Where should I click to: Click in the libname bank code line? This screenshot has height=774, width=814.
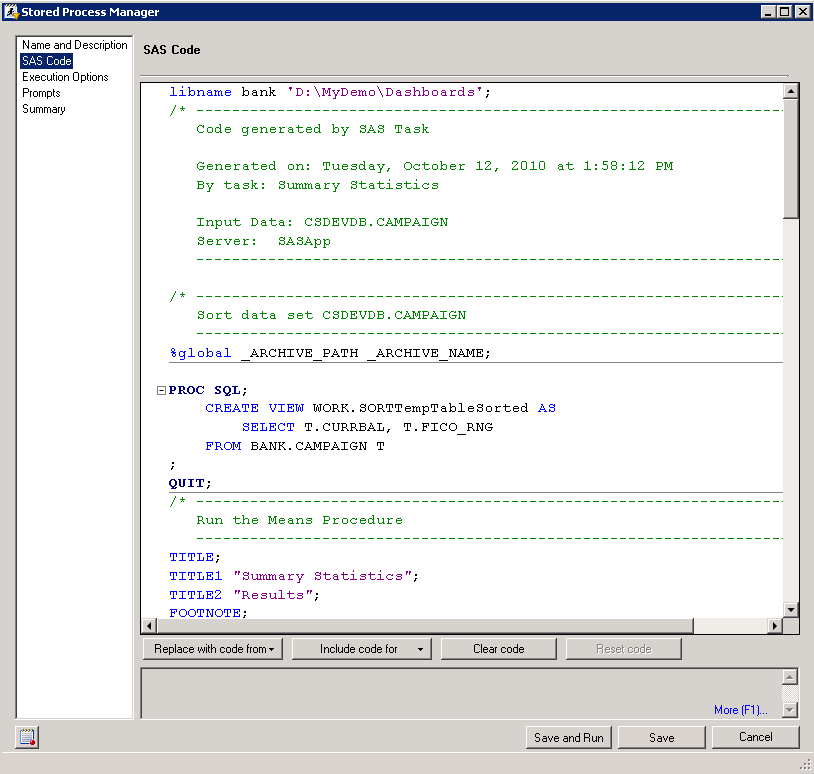(x=330, y=92)
